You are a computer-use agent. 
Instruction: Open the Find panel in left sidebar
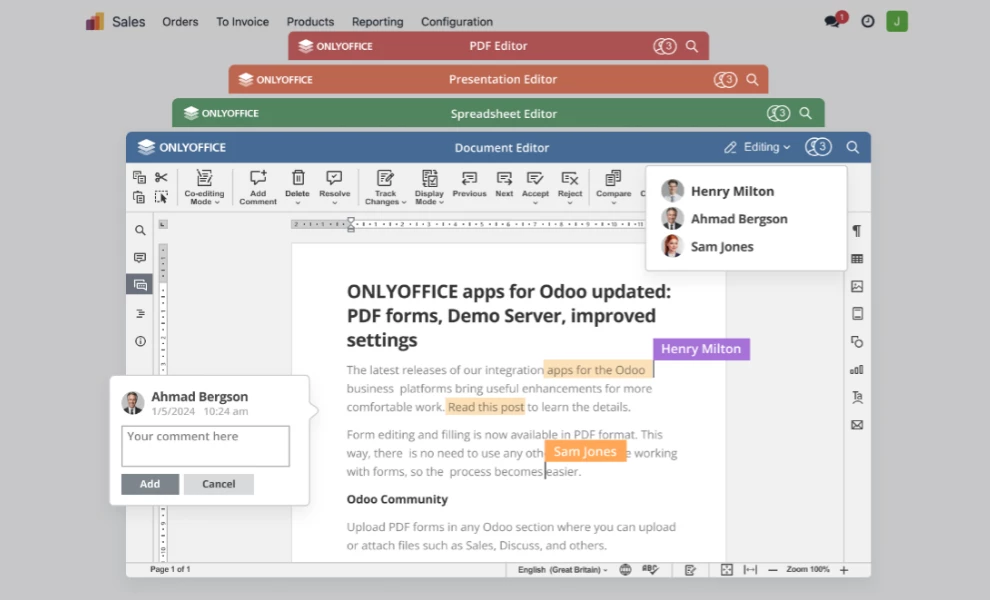[140, 231]
